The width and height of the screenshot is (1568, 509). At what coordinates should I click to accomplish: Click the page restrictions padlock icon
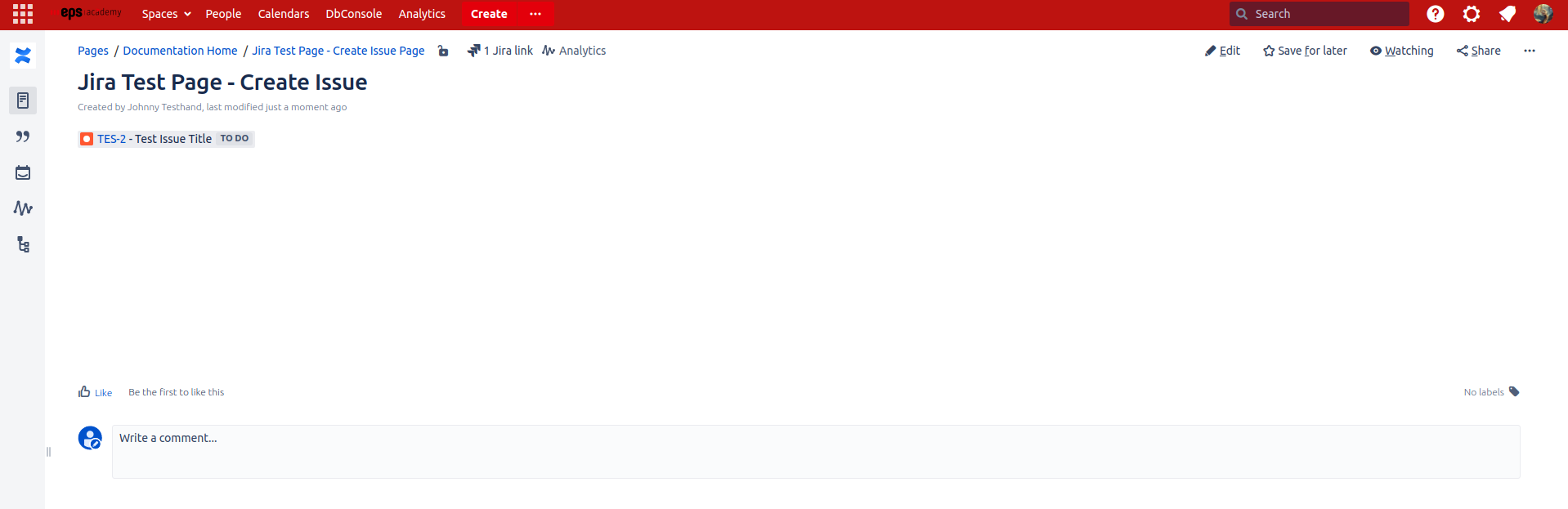pos(443,51)
